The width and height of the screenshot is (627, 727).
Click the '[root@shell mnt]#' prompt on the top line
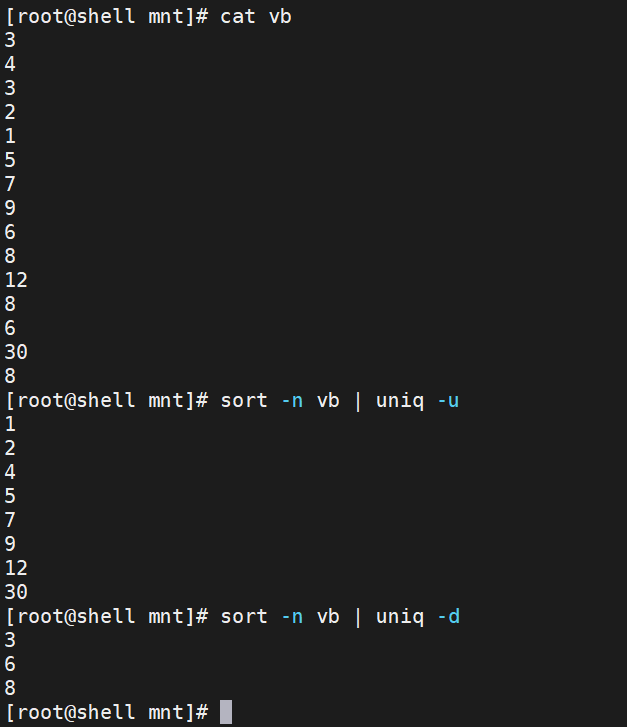point(107,17)
